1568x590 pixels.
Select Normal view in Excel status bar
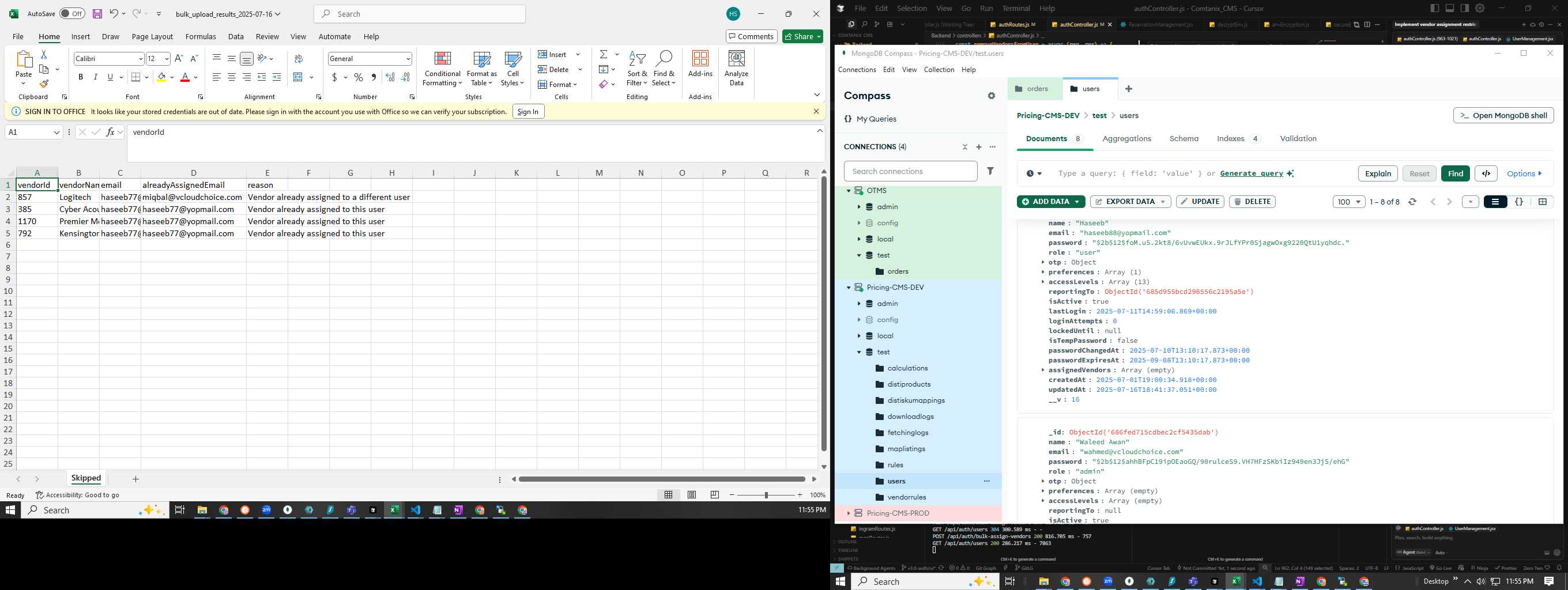pos(668,495)
